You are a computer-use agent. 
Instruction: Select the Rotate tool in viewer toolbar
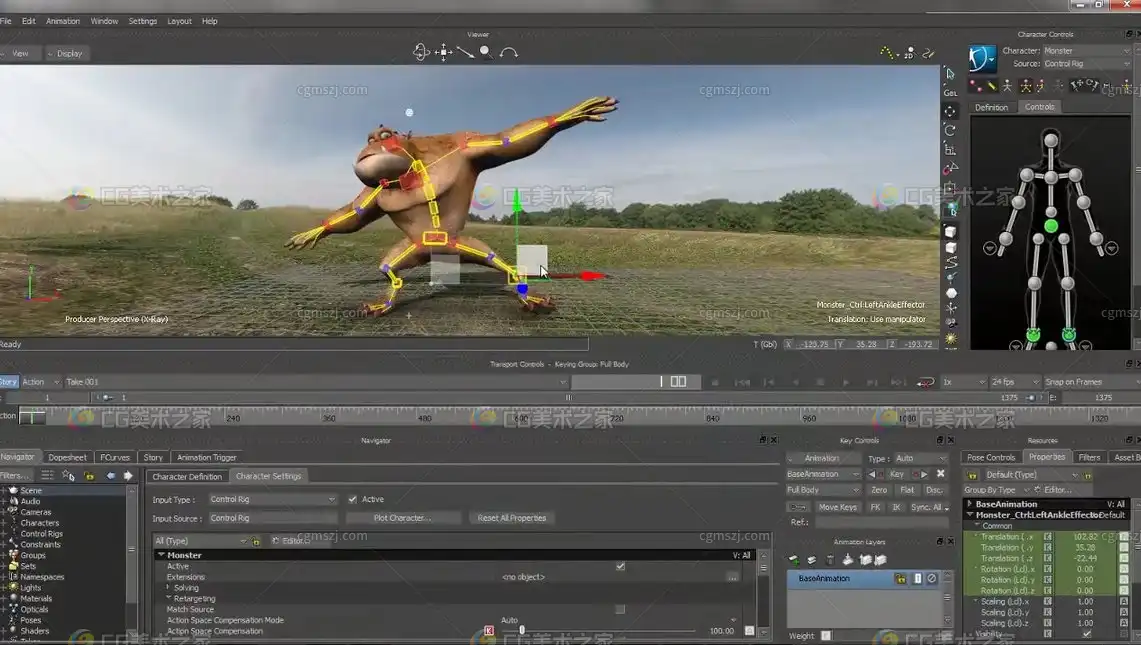click(x=950, y=130)
